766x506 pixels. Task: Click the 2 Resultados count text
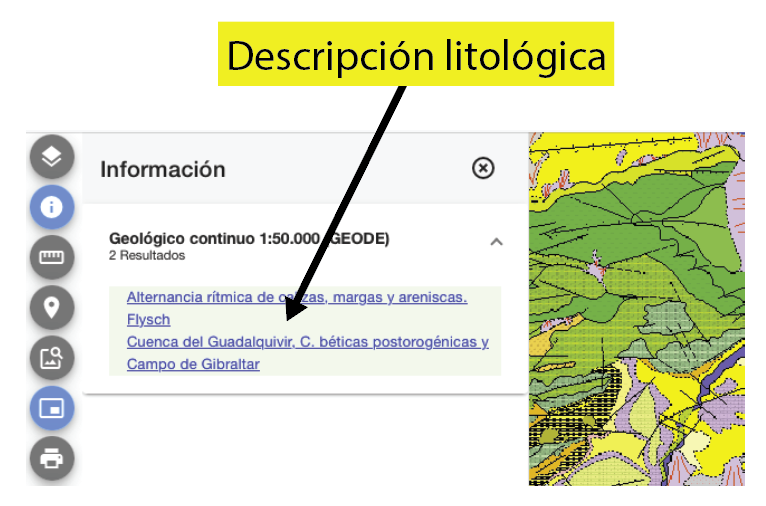click(x=146, y=256)
